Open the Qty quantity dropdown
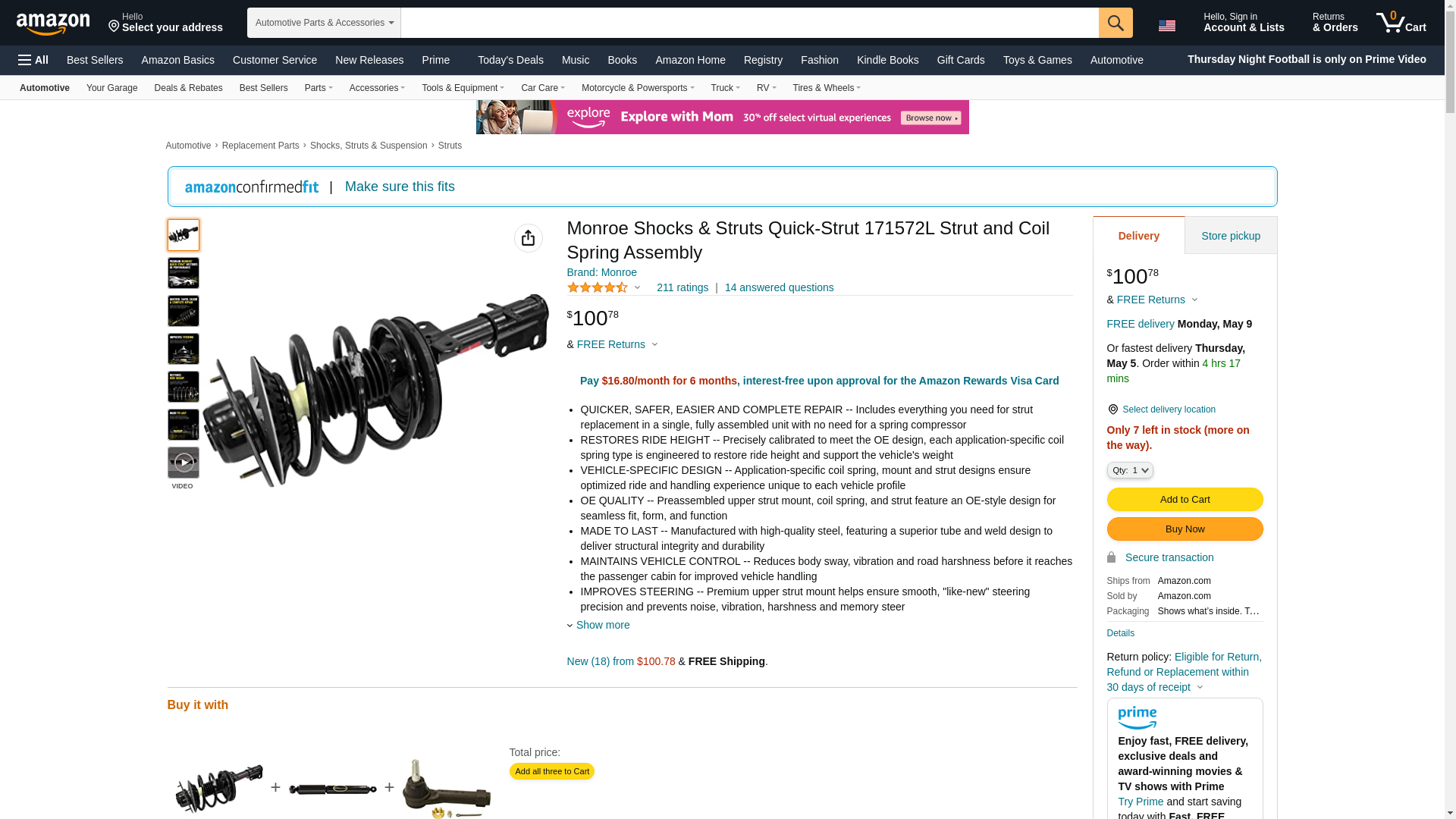 (1129, 470)
